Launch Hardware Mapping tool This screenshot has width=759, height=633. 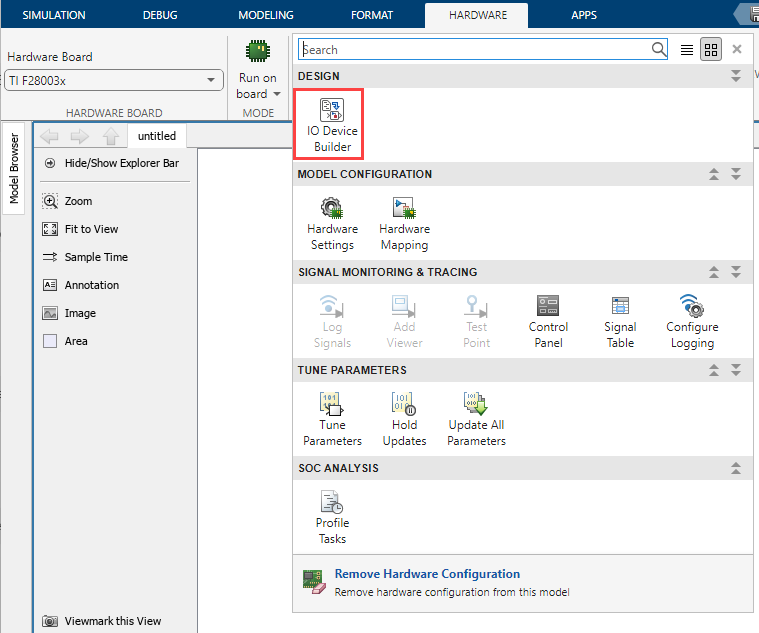click(x=404, y=222)
